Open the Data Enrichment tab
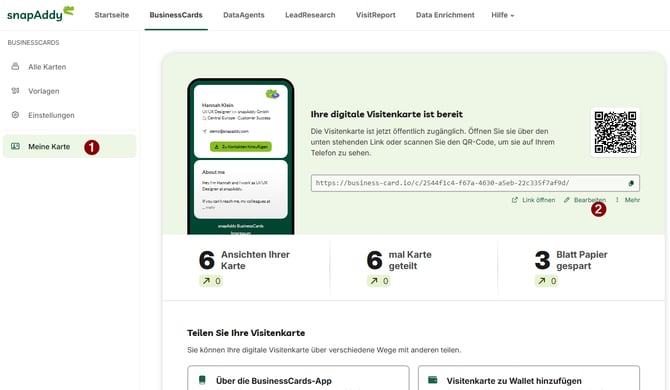Image resolution: width=670 pixels, height=390 pixels. [445, 15]
